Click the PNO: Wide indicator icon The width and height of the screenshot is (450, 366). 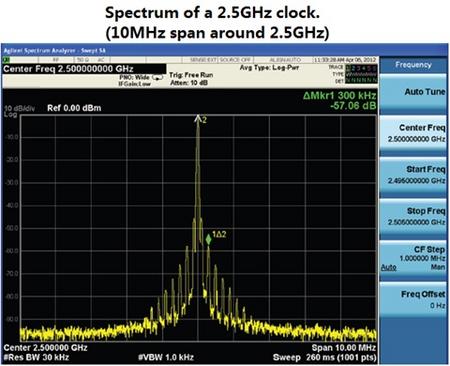[157, 77]
